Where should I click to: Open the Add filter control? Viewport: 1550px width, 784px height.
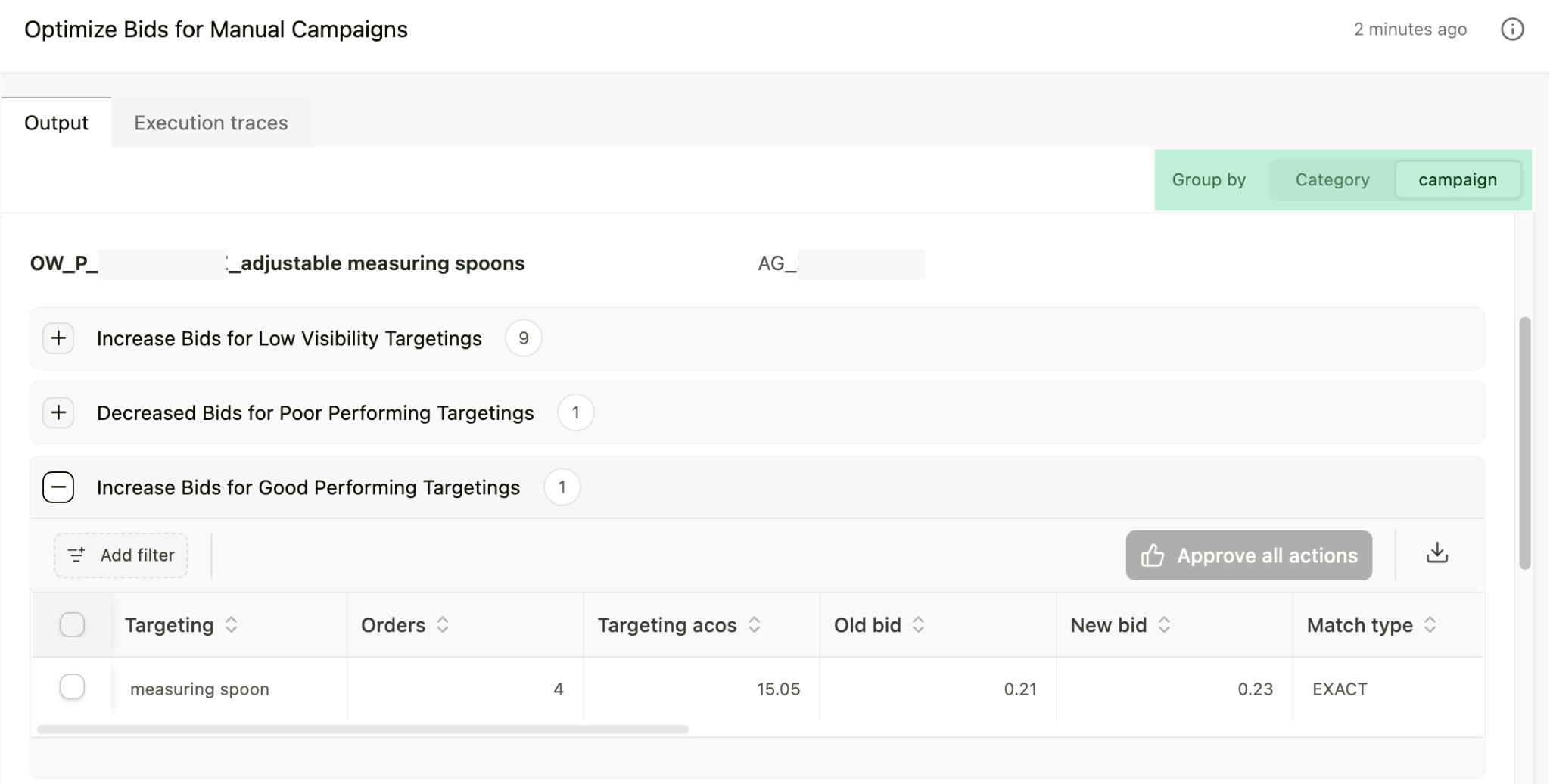(x=120, y=555)
